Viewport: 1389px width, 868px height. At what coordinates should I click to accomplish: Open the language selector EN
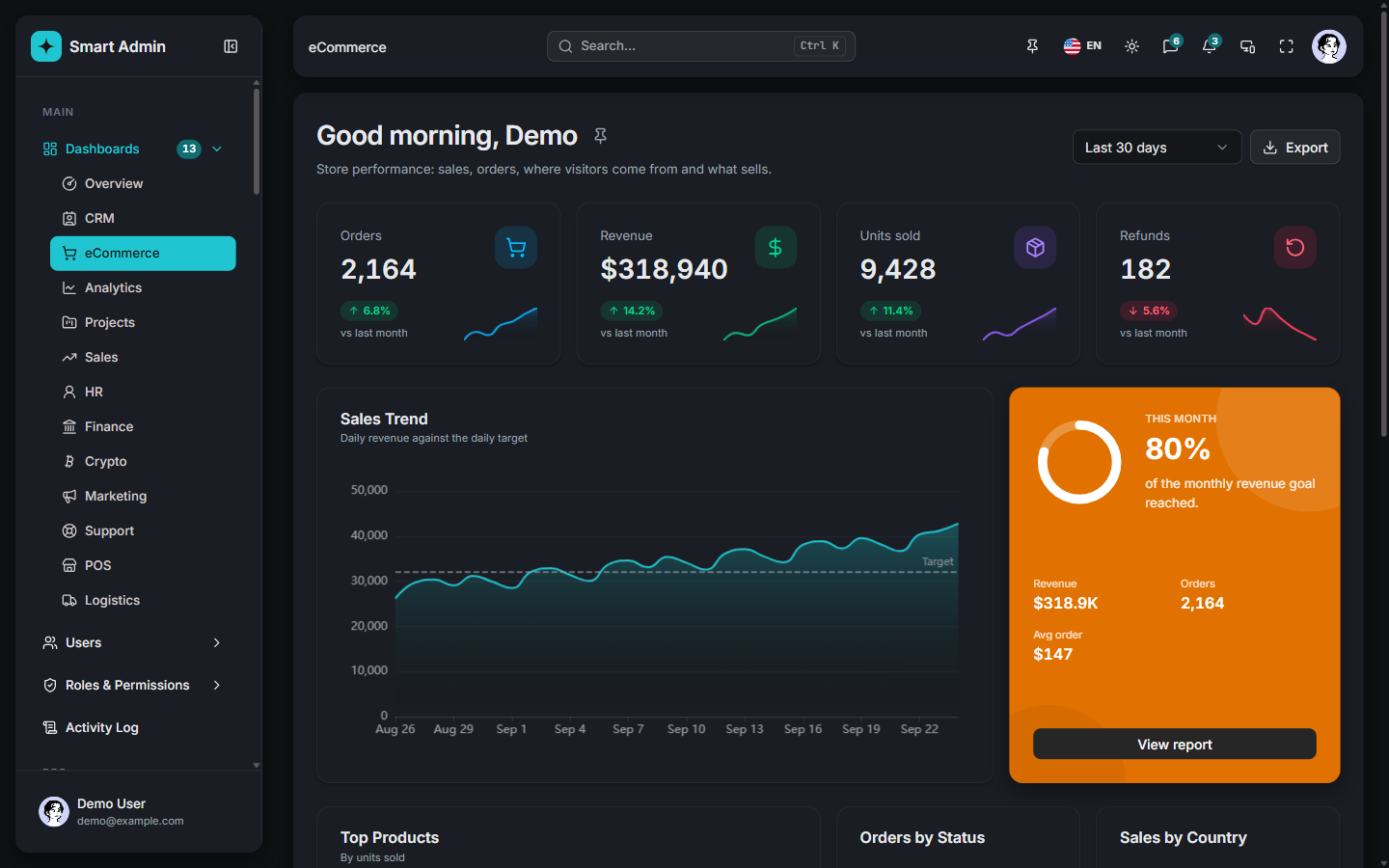point(1082,46)
